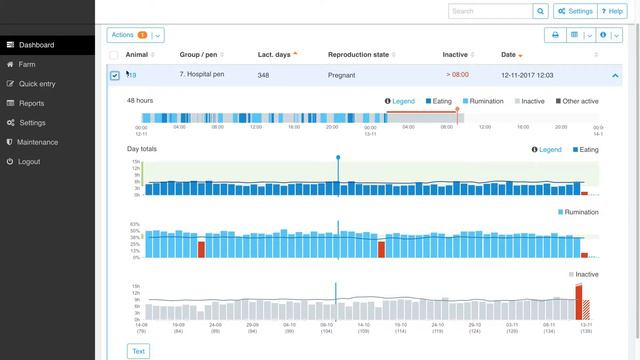
Task: Open the columns layout dropdown
Action: click(x=581, y=35)
